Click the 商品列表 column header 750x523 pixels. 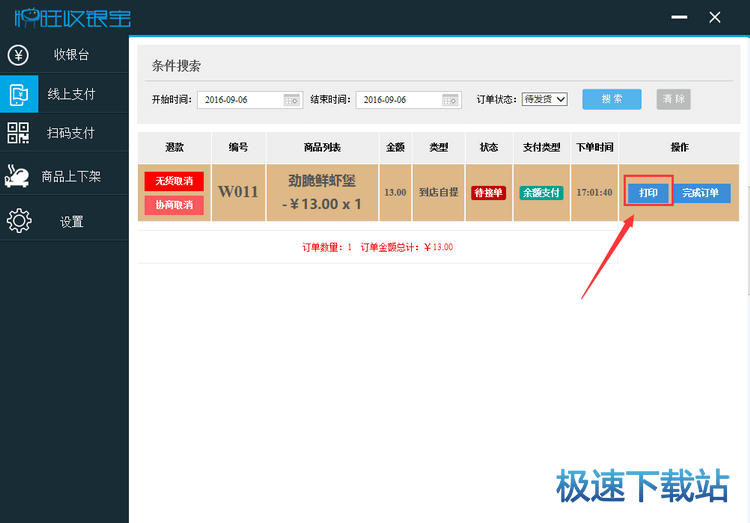point(322,147)
